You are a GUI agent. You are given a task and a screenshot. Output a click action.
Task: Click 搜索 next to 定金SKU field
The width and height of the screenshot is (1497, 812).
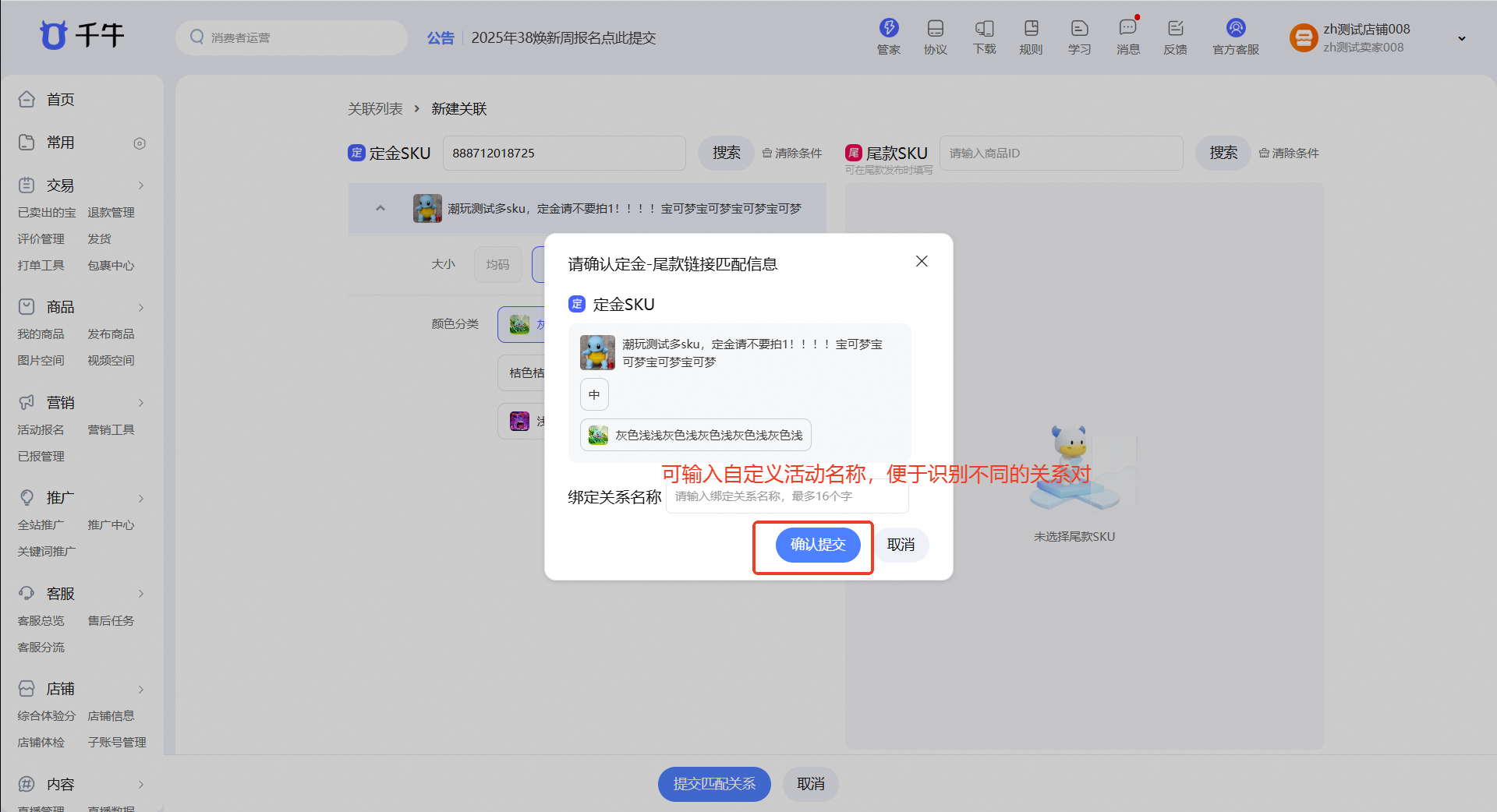(x=726, y=153)
